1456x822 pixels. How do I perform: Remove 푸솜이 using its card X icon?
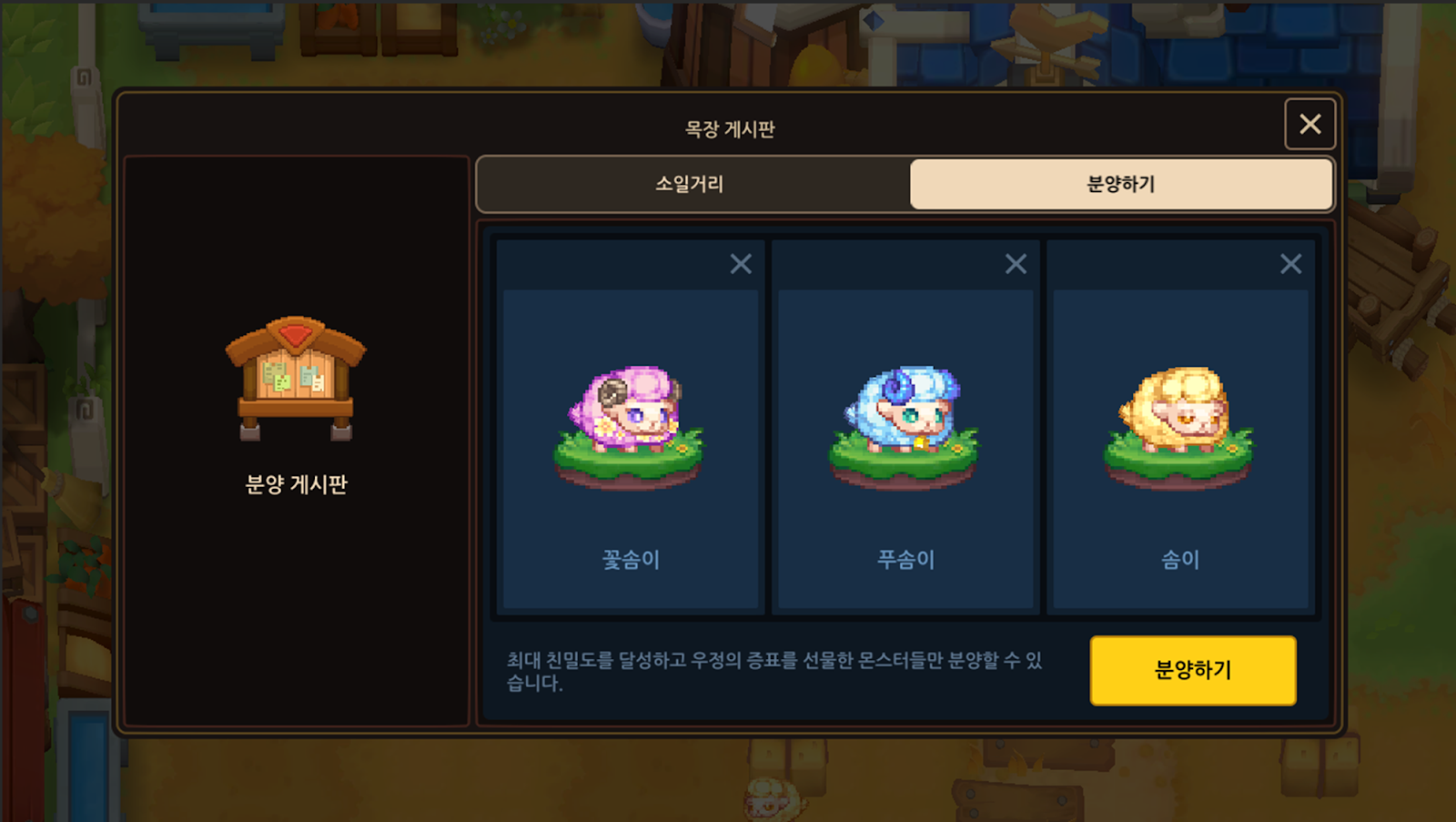pos(1016,264)
